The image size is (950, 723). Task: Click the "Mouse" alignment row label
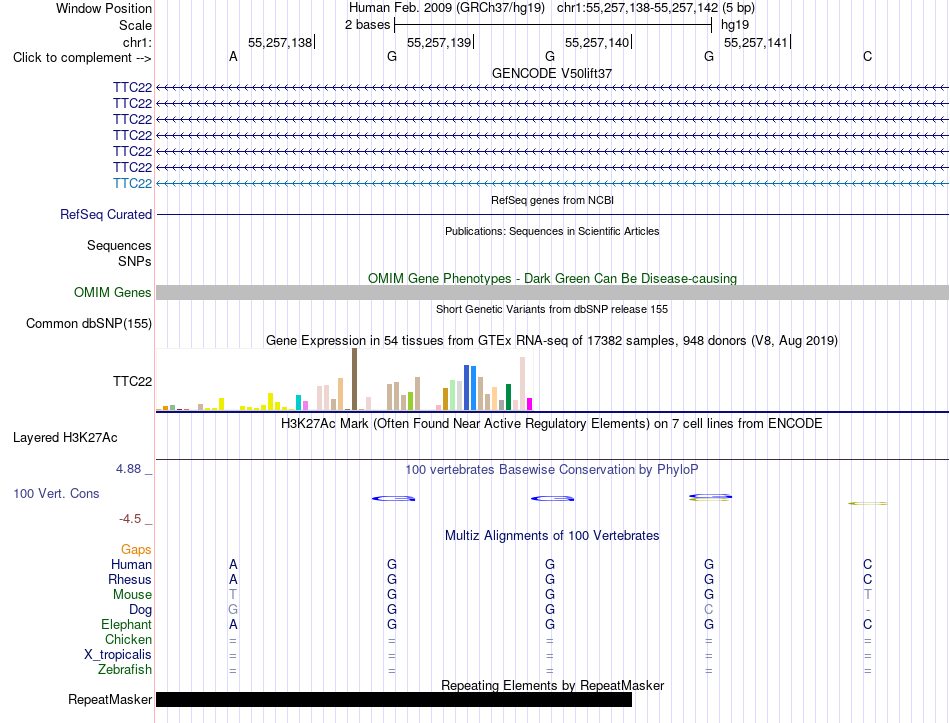coord(132,595)
